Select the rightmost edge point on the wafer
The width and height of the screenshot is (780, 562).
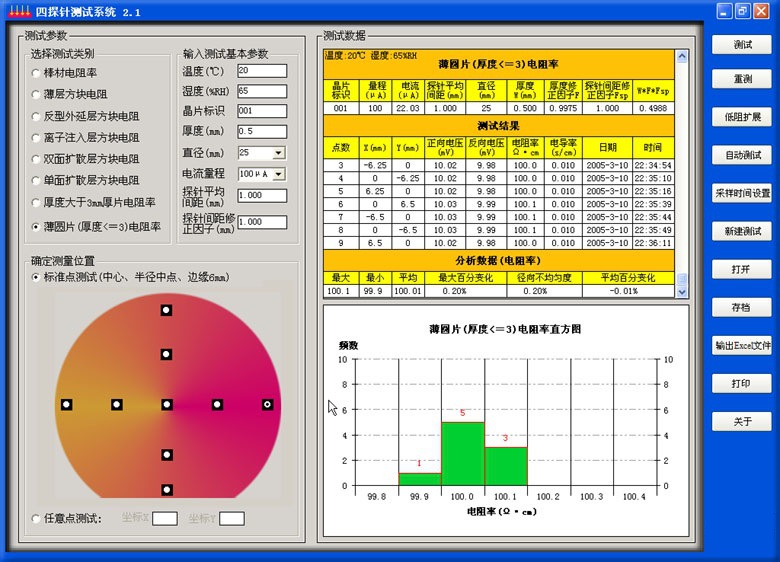tap(267, 405)
